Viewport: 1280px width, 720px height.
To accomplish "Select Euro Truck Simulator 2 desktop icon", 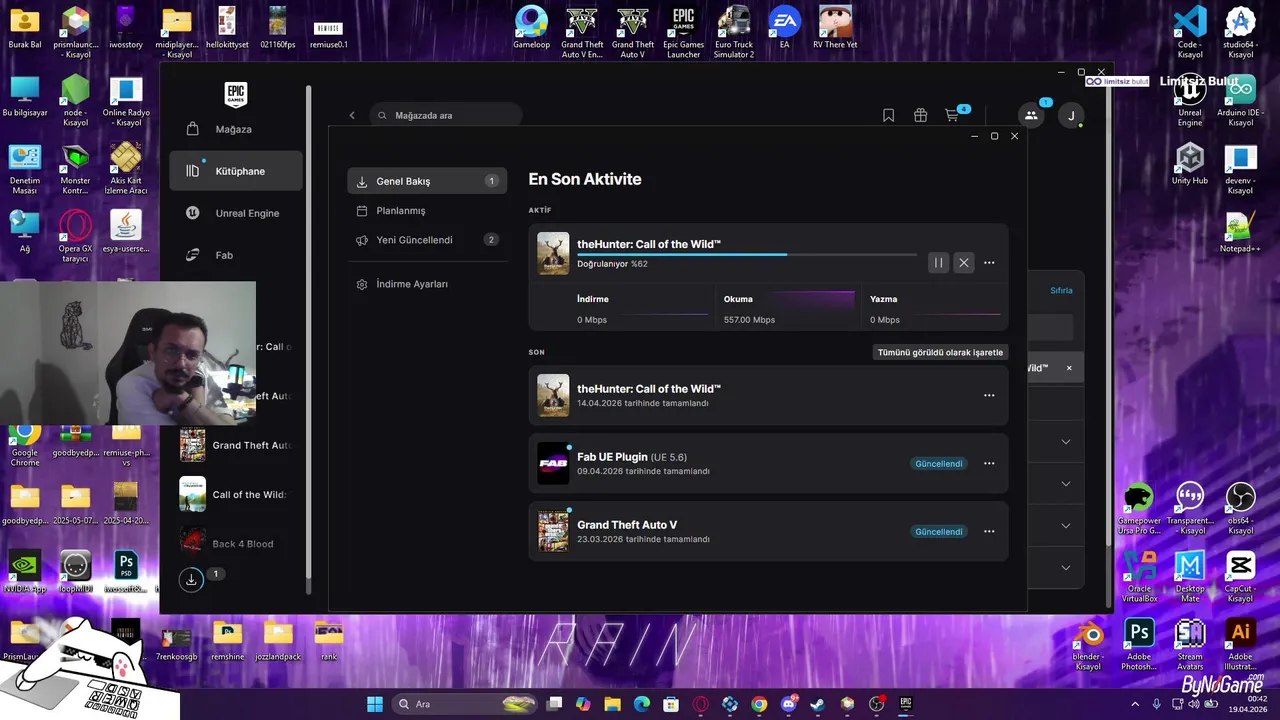I will 734,32.
